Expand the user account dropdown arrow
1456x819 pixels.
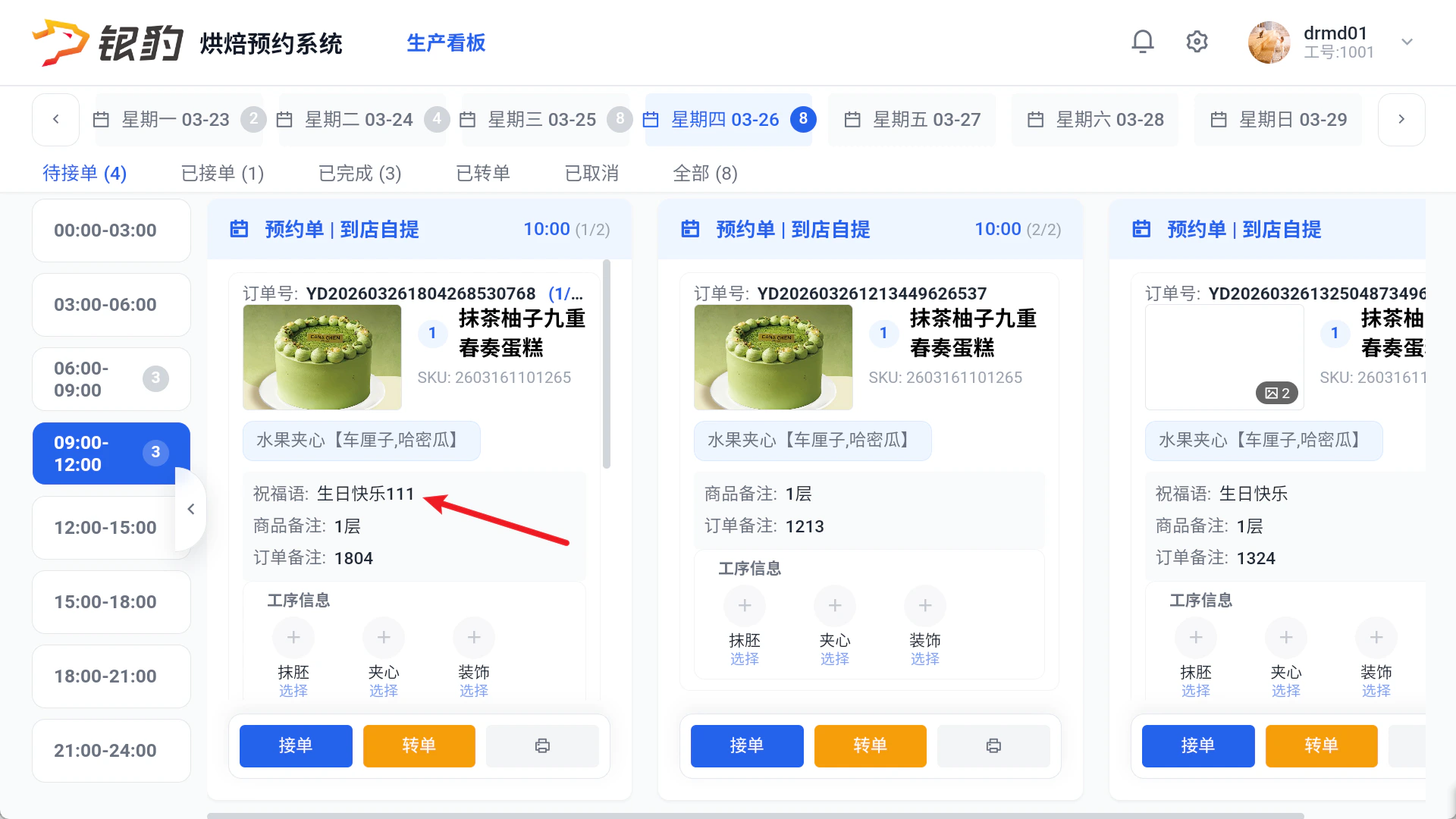click(1407, 42)
